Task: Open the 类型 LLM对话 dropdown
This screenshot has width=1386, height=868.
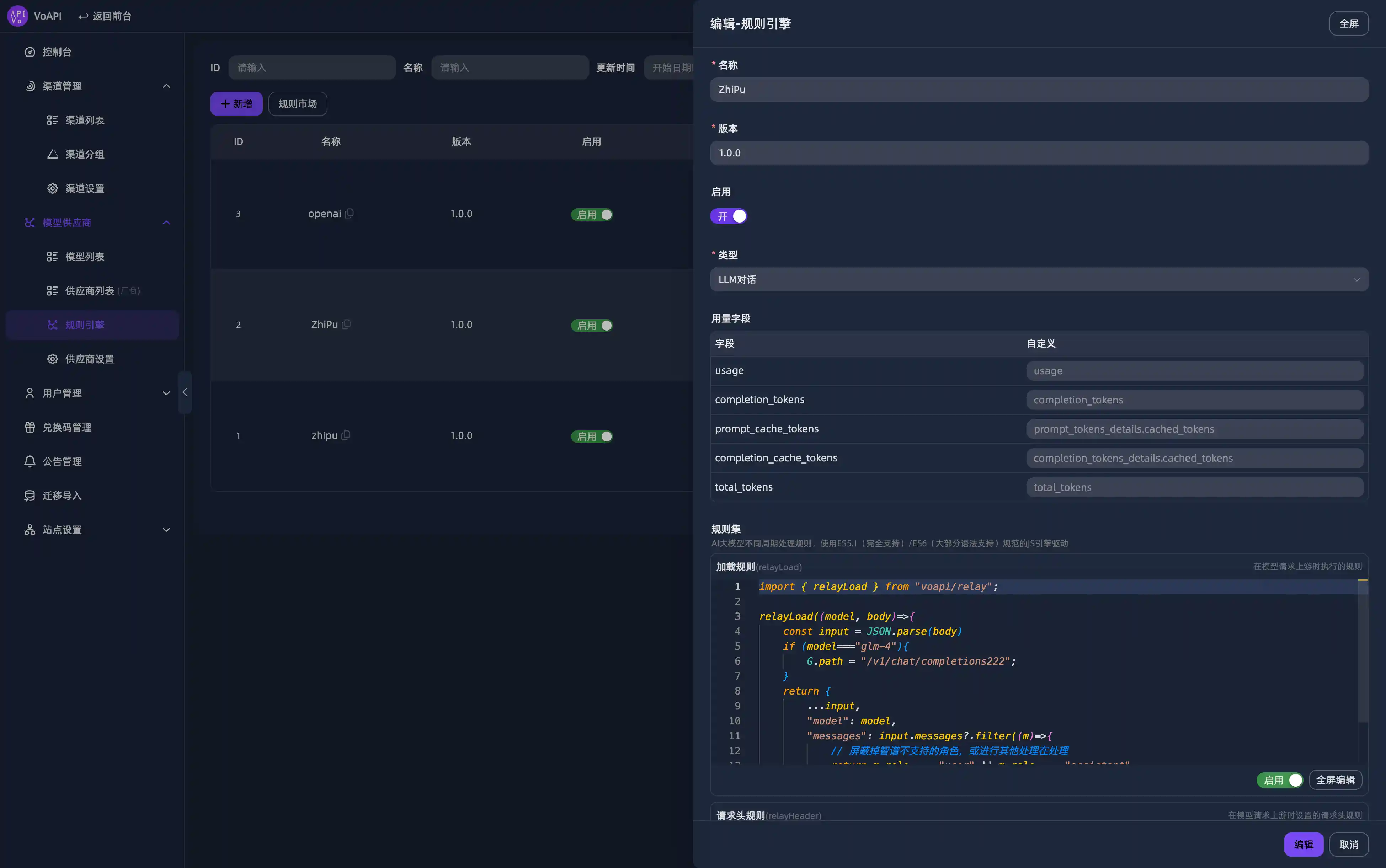Action: click(x=1039, y=280)
